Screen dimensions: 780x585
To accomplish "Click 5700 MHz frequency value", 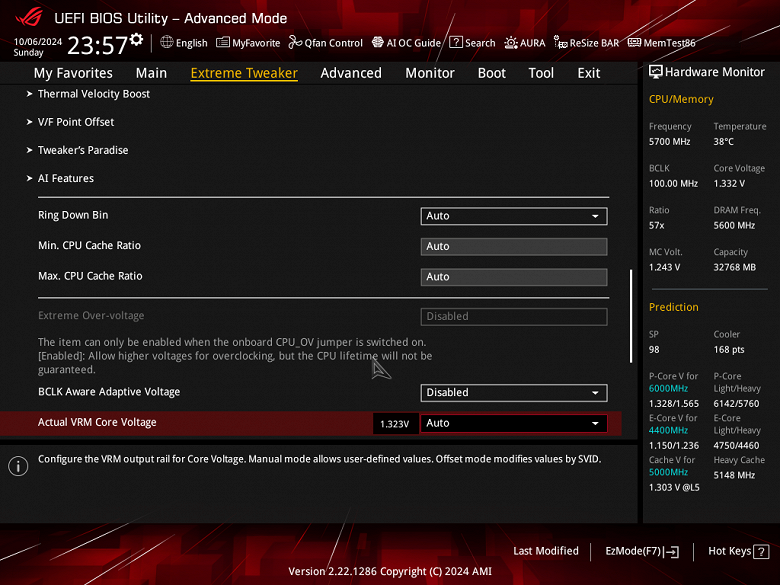I will click(x=669, y=142).
